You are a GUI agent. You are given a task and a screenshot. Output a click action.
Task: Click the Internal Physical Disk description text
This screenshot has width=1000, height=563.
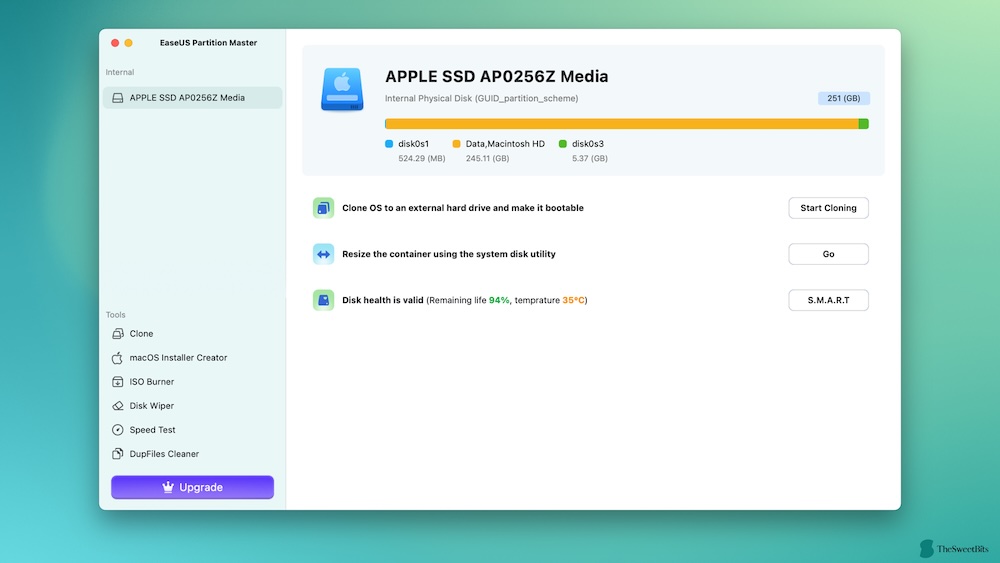pos(482,98)
